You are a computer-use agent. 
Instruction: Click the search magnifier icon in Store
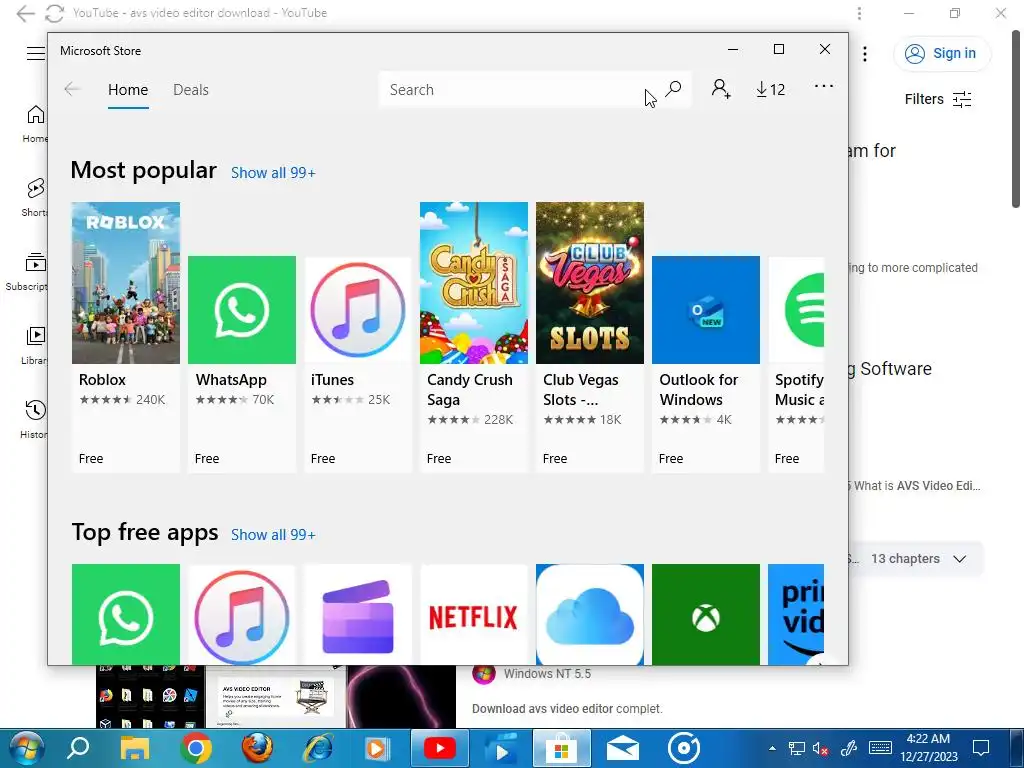673,89
